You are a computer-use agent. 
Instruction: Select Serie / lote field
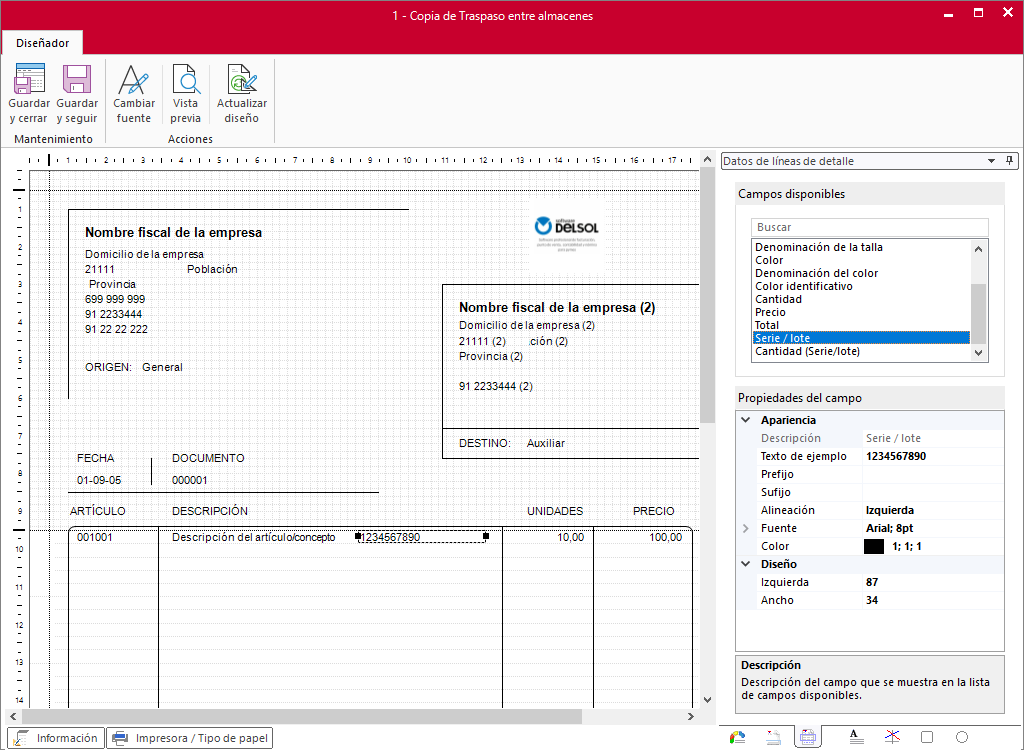[861, 338]
